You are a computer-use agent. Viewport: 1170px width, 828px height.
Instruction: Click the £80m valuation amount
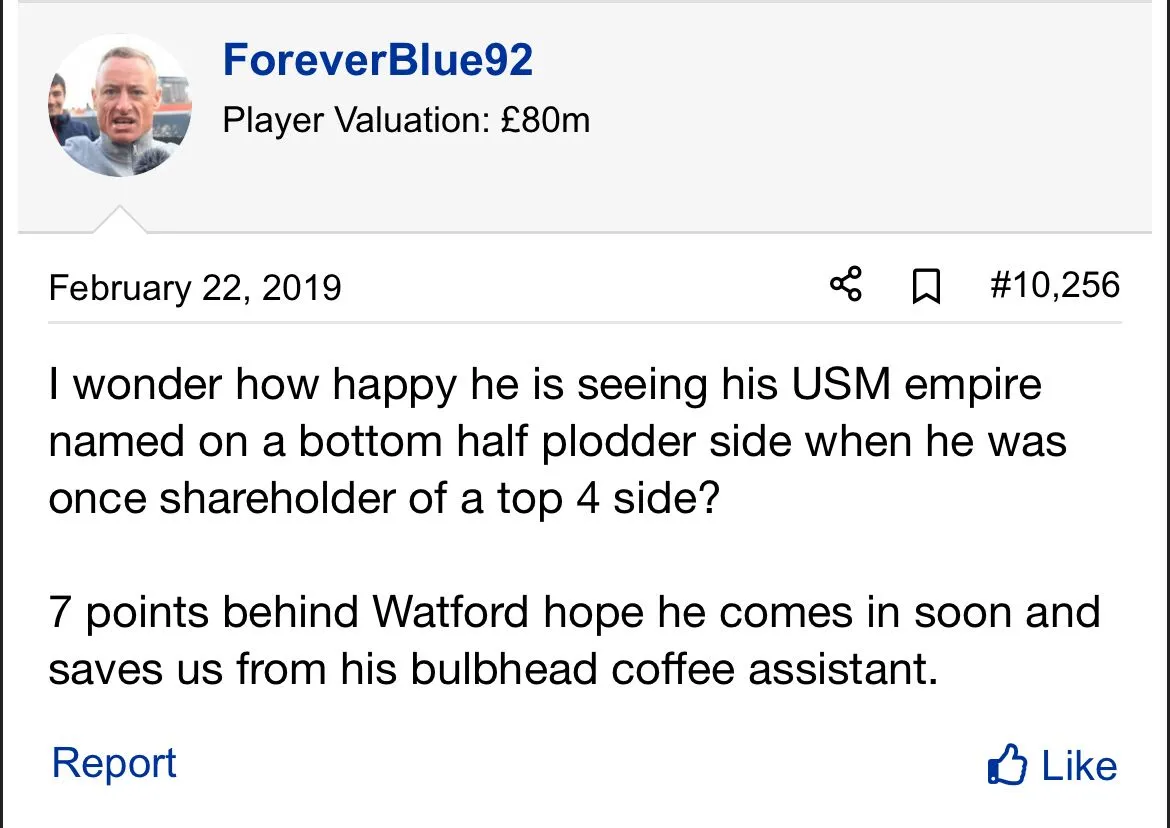pyautogui.click(x=545, y=121)
